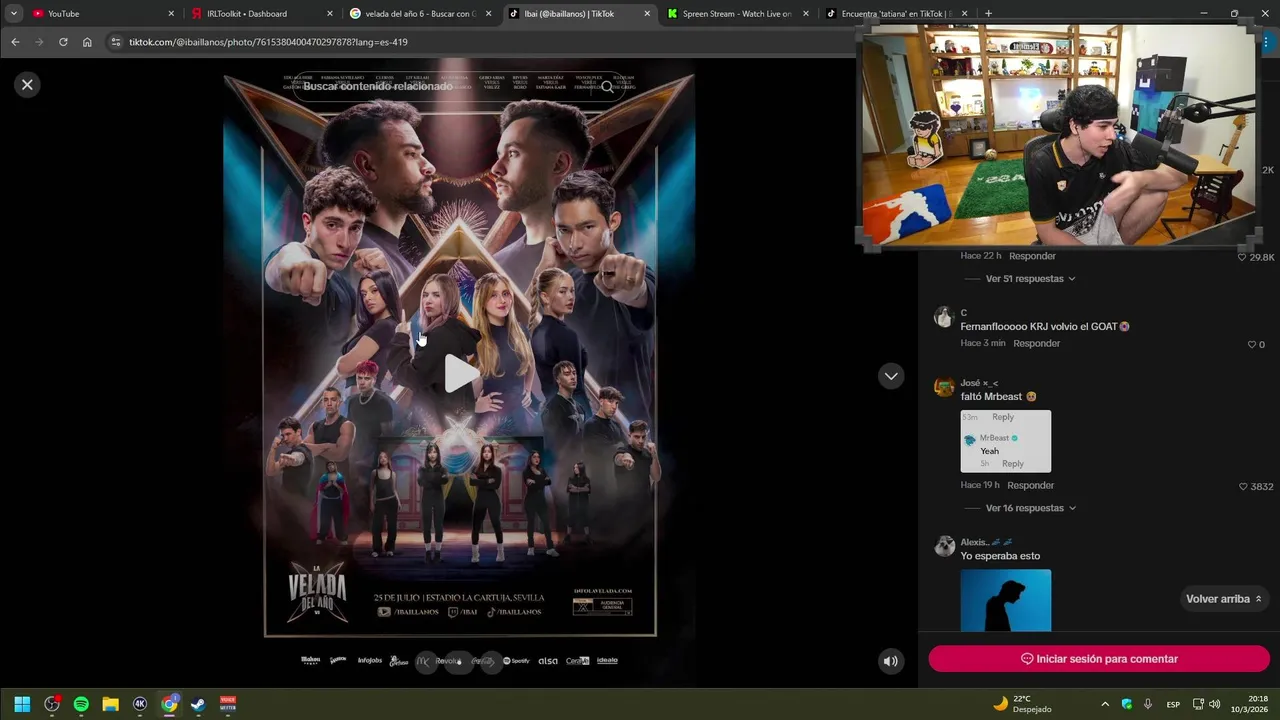Close the IRLToolkit Dashboard tab

coord(330,14)
